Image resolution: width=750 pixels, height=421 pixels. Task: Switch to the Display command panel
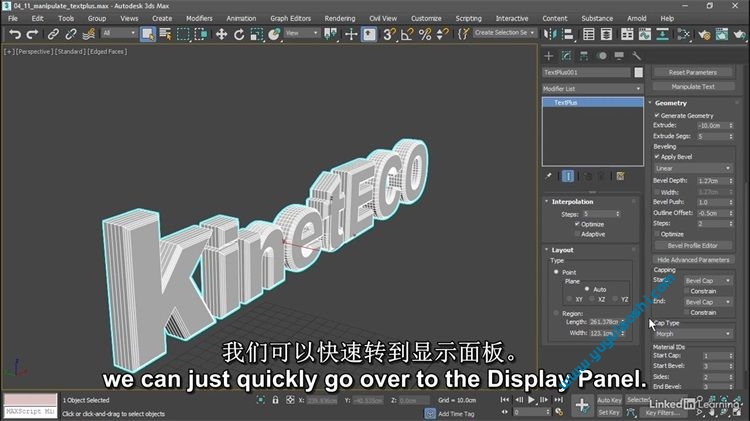pyautogui.click(x=619, y=56)
